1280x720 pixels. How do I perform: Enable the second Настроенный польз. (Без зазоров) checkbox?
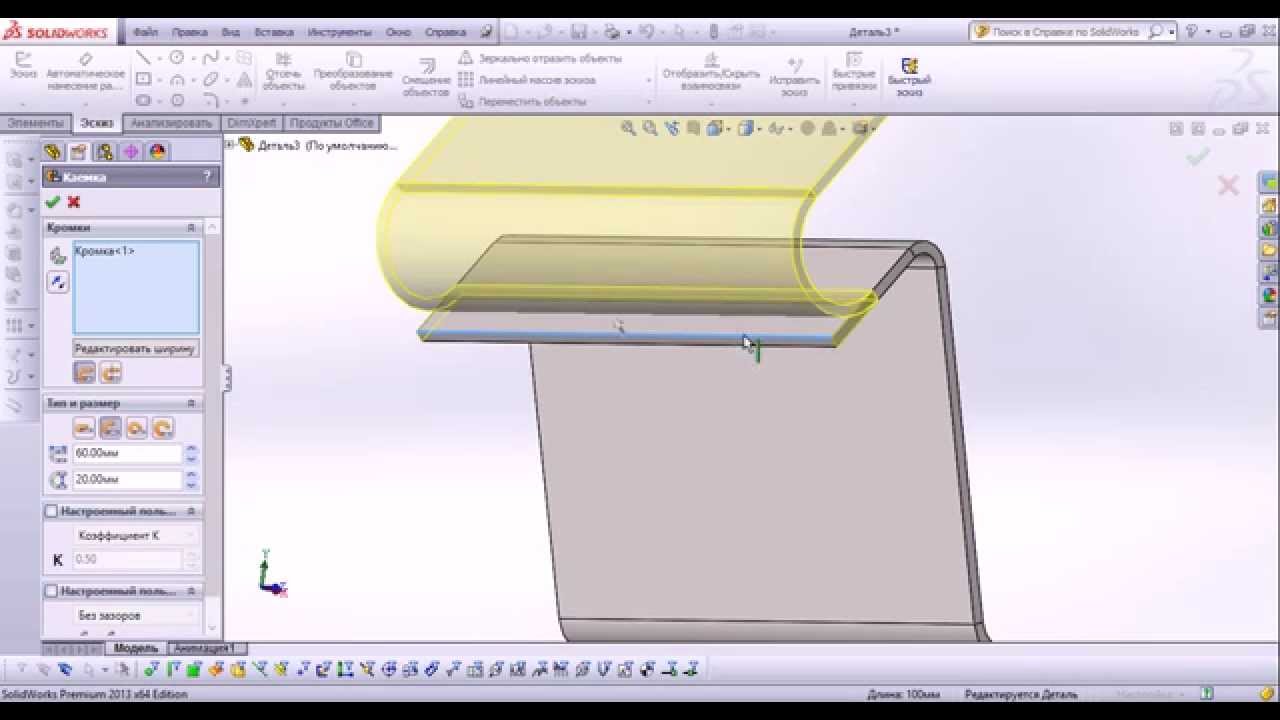tap(51, 591)
